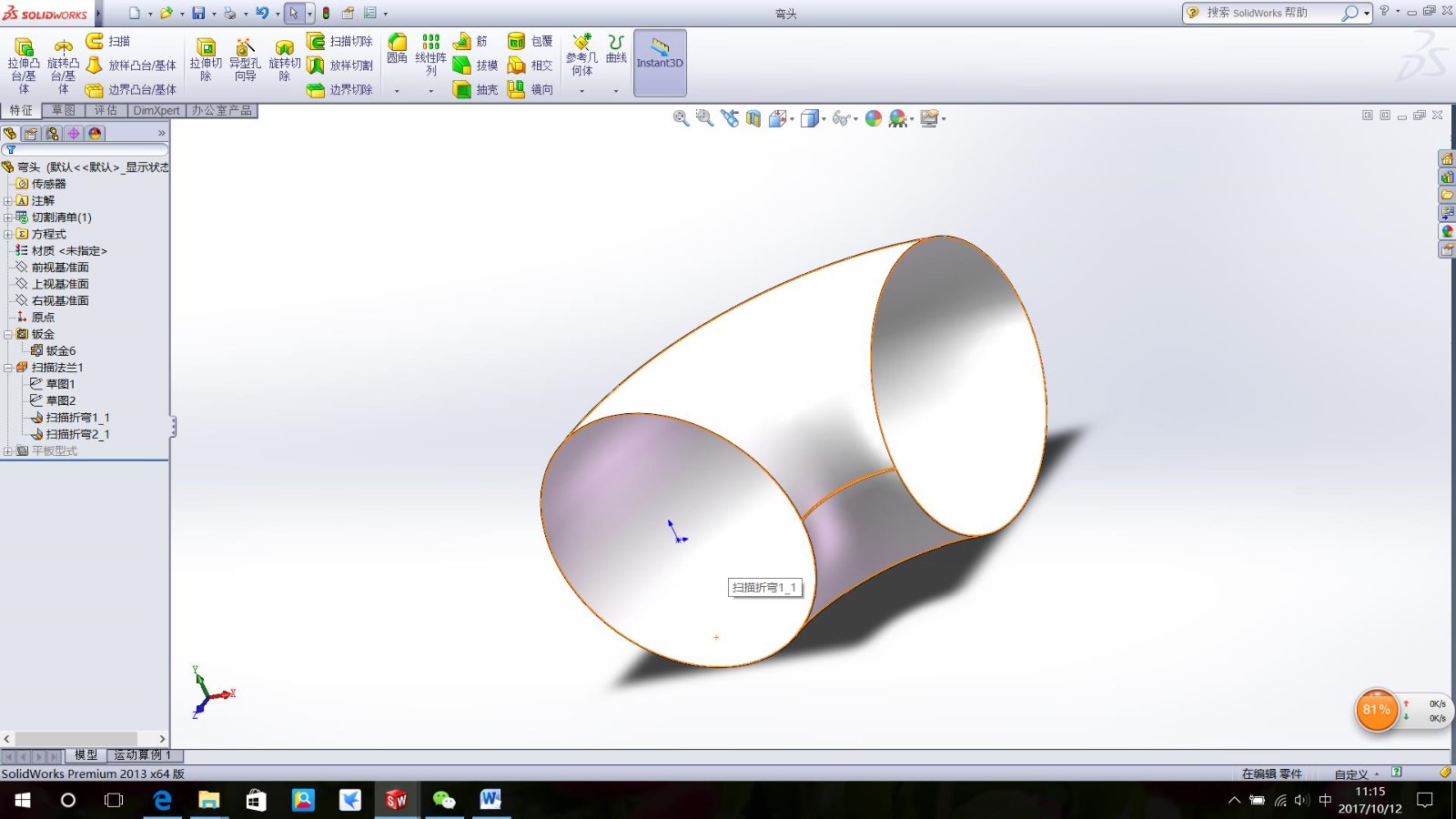The width and height of the screenshot is (1456, 819).
Task: Select the 拉伸切除 extruded cut tool
Action: (x=206, y=60)
